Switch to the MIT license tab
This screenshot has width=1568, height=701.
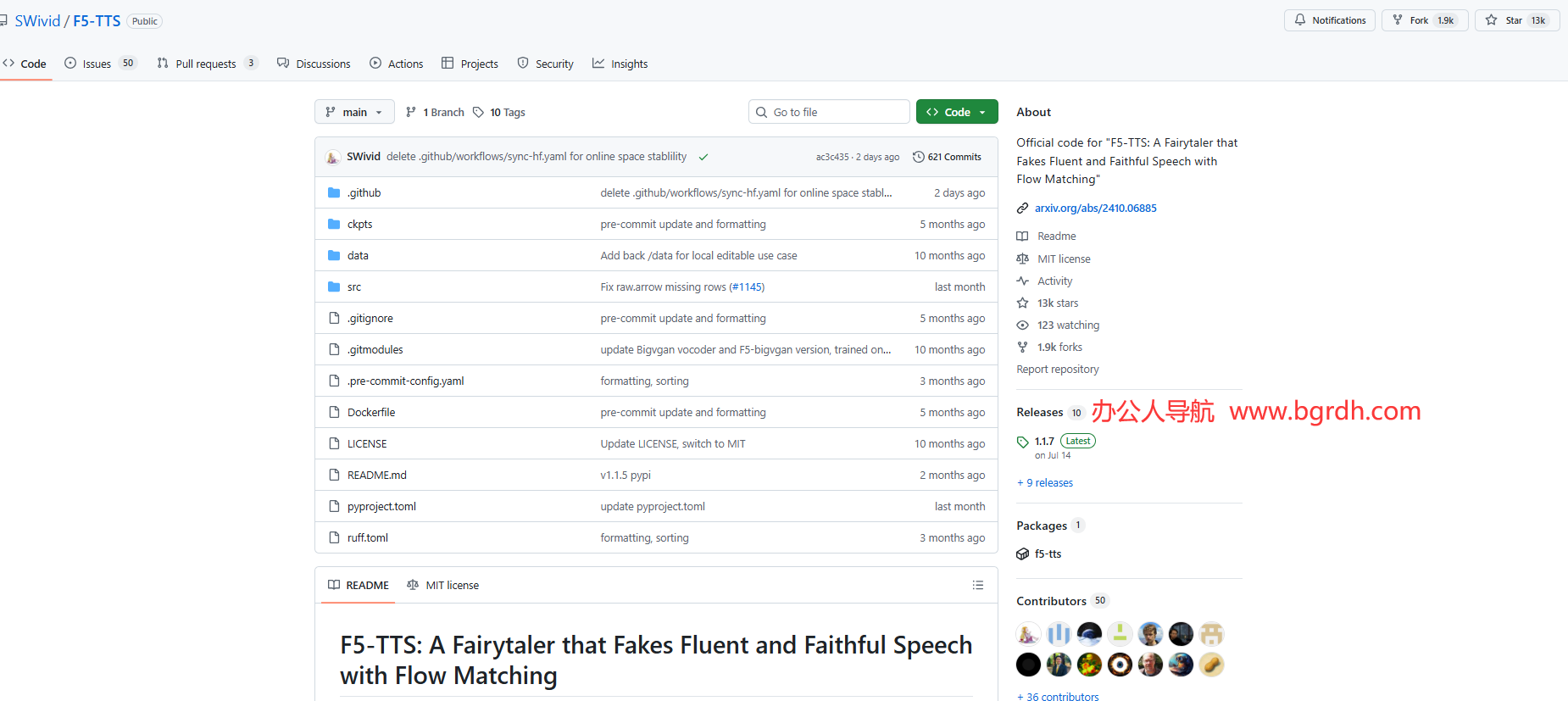(x=443, y=585)
